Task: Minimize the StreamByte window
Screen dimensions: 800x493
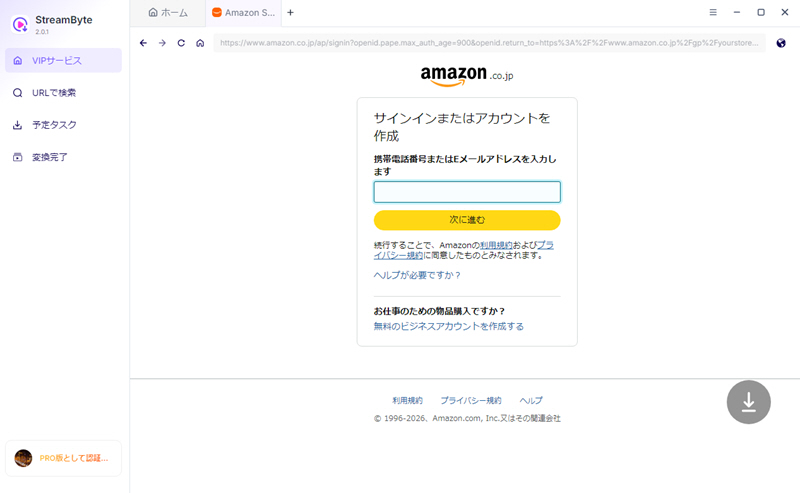Action: (x=737, y=12)
